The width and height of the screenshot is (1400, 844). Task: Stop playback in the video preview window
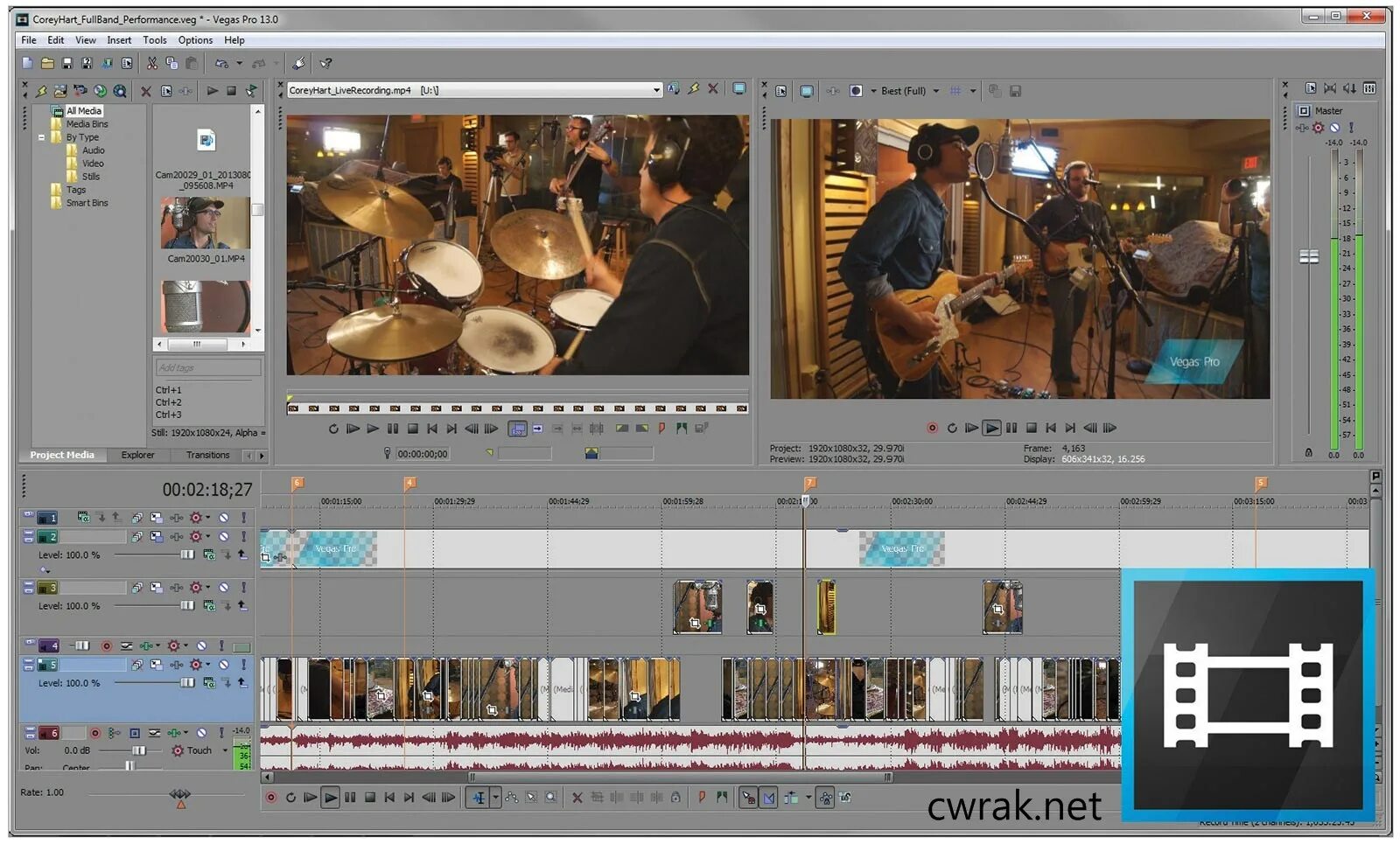[1032, 428]
